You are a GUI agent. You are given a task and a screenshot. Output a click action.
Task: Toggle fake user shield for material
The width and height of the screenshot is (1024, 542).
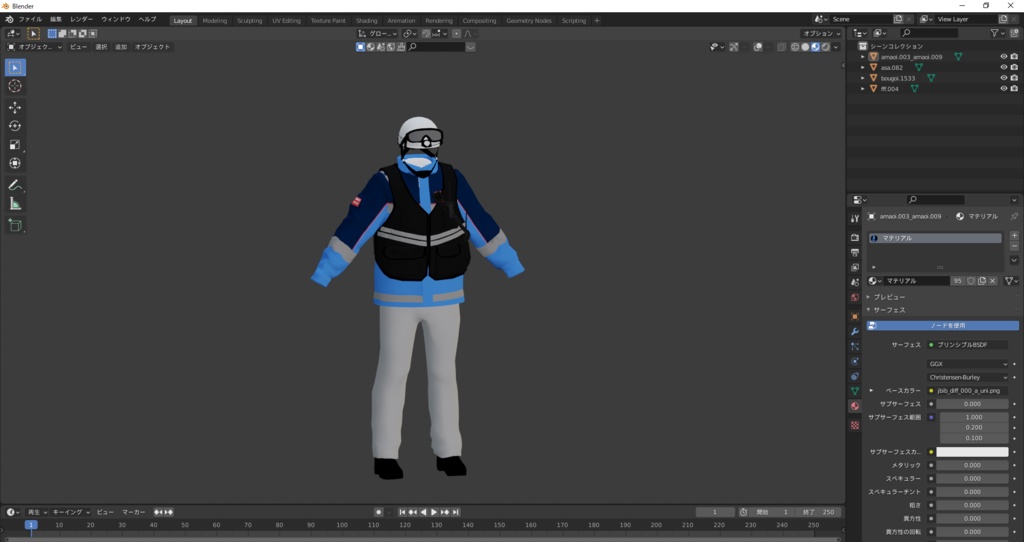pyautogui.click(x=971, y=281)
